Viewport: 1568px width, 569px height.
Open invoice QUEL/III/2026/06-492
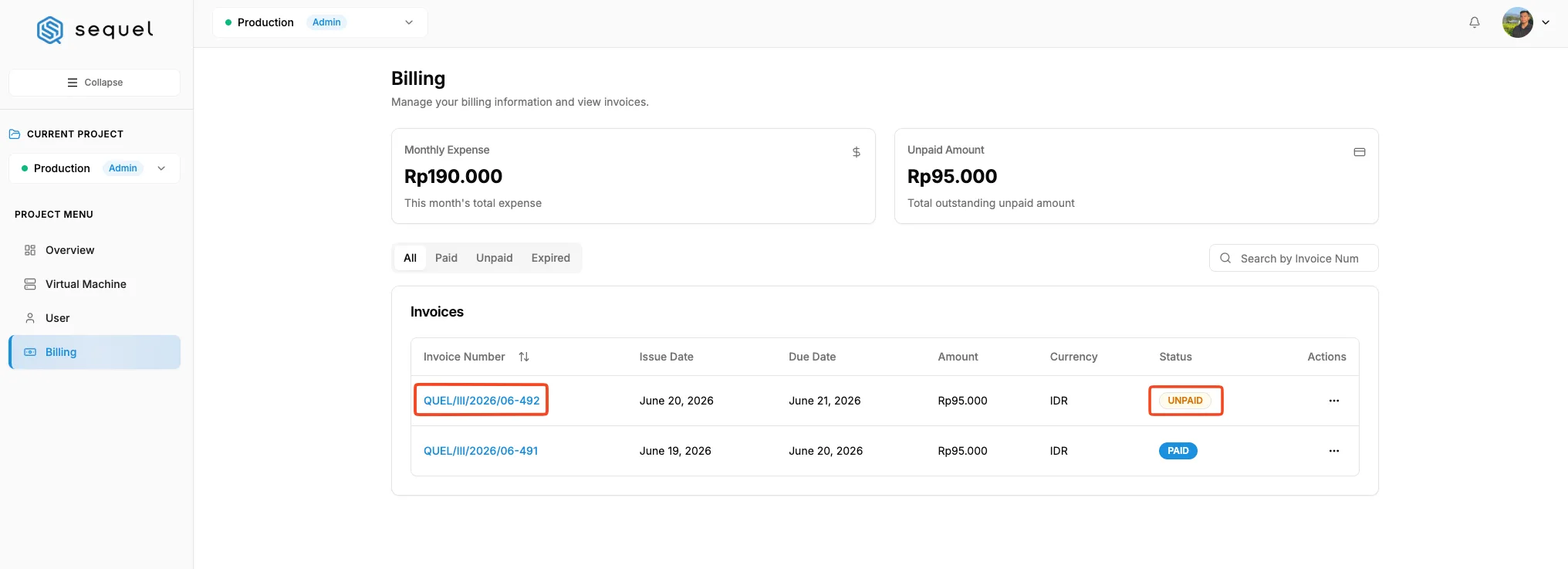click(x=482, y=401)
